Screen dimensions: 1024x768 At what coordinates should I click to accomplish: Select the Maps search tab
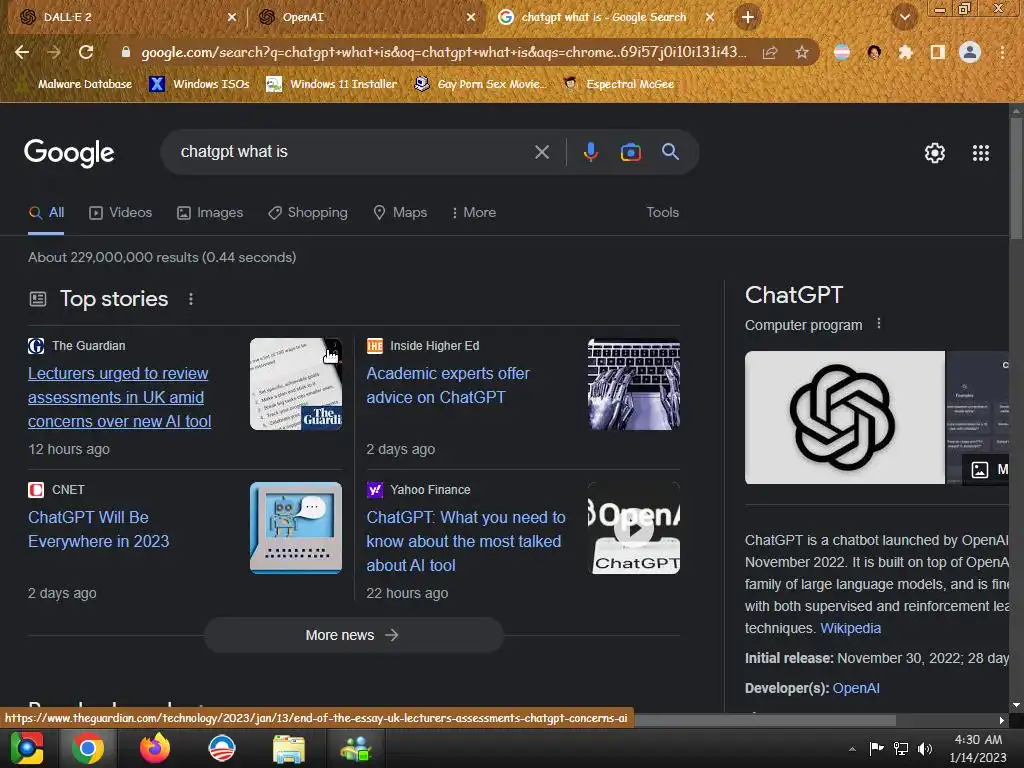(x=400, y=212)
